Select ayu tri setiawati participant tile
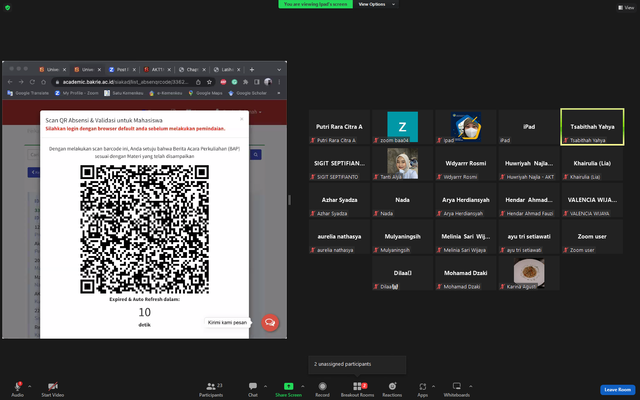 tap(529, 236)
